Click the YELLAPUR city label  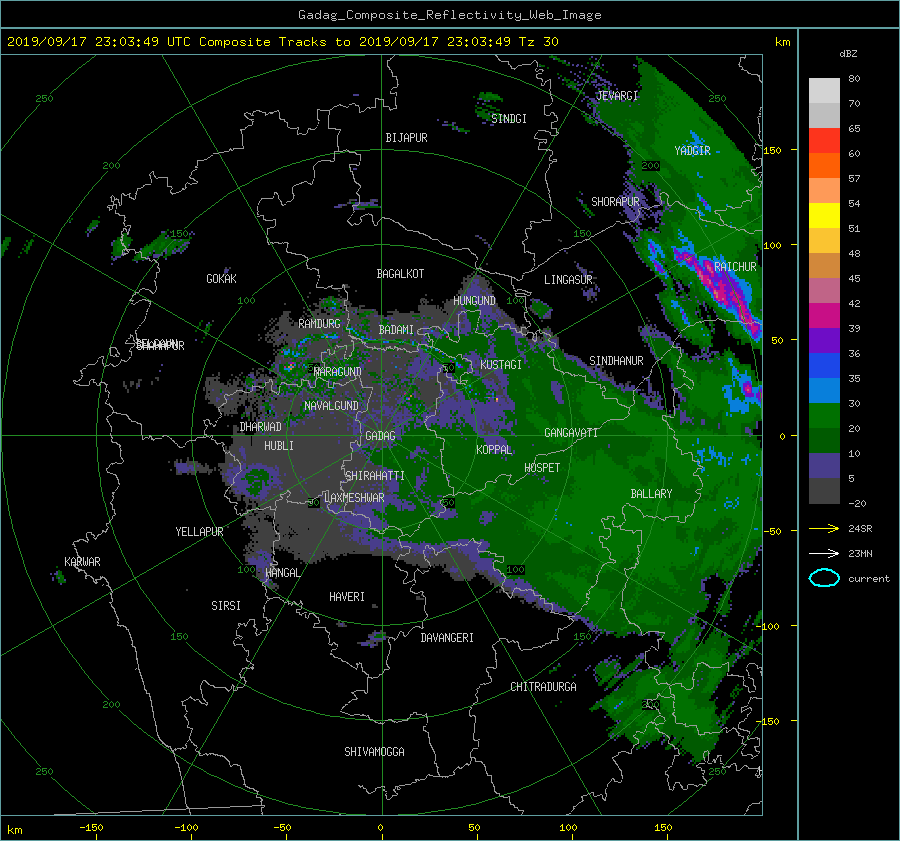(x=199, y=532)
